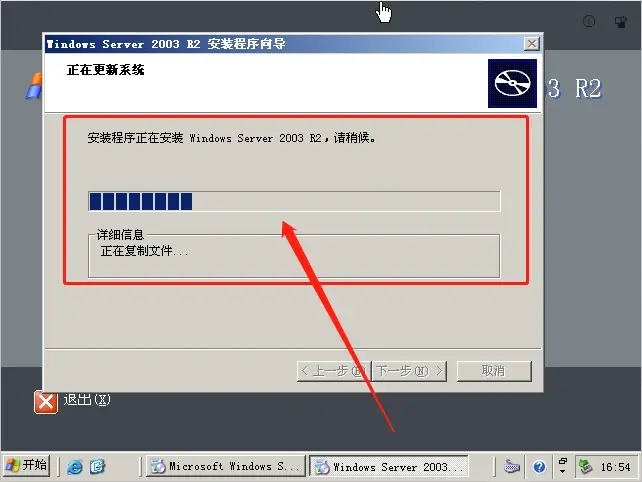Open the Start (开始) menu
The width and height of the screenshot is (642, 482).
point(27,466)
